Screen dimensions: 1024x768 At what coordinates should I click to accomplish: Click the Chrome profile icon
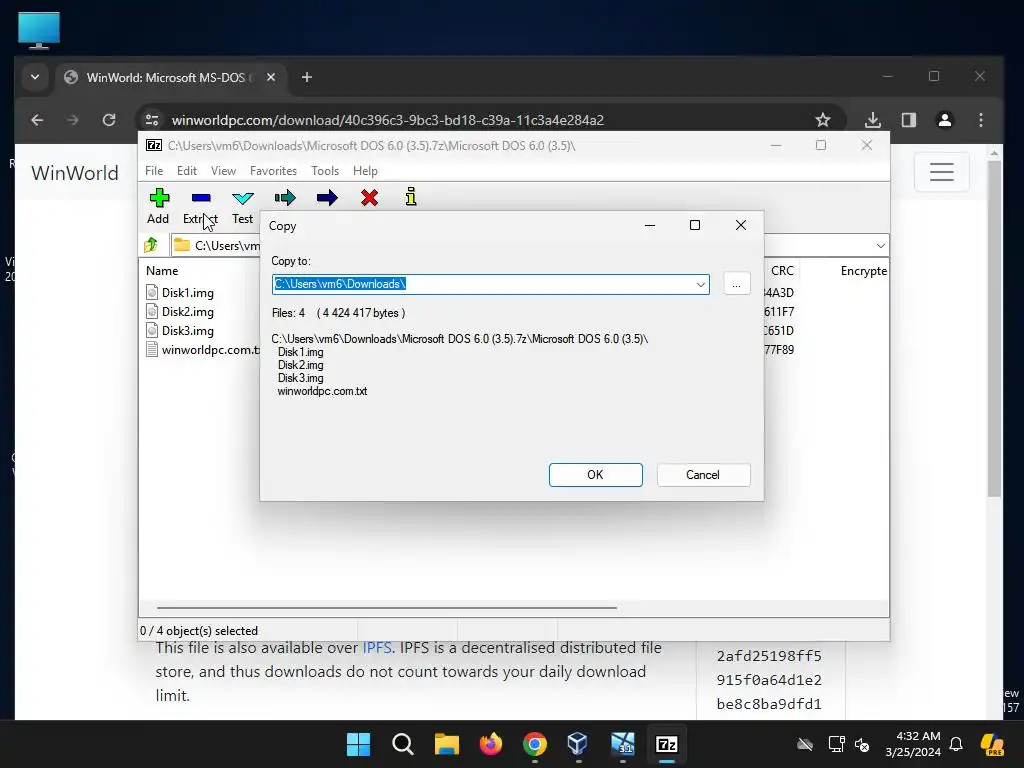coord(944,120)
